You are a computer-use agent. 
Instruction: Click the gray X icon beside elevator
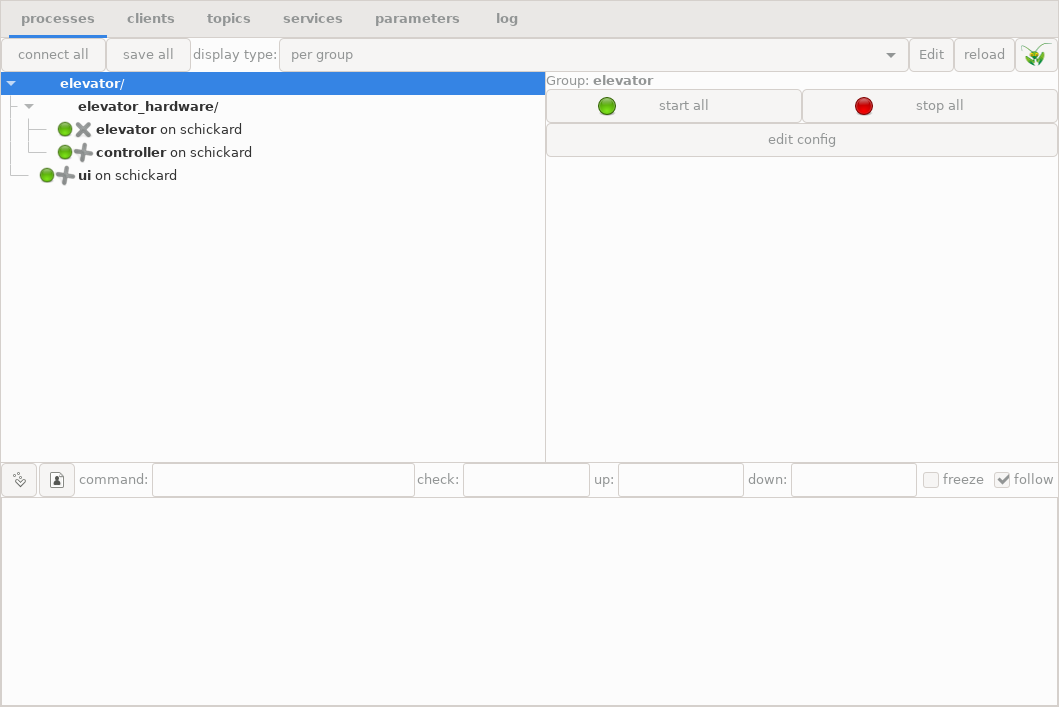[83, 130]
